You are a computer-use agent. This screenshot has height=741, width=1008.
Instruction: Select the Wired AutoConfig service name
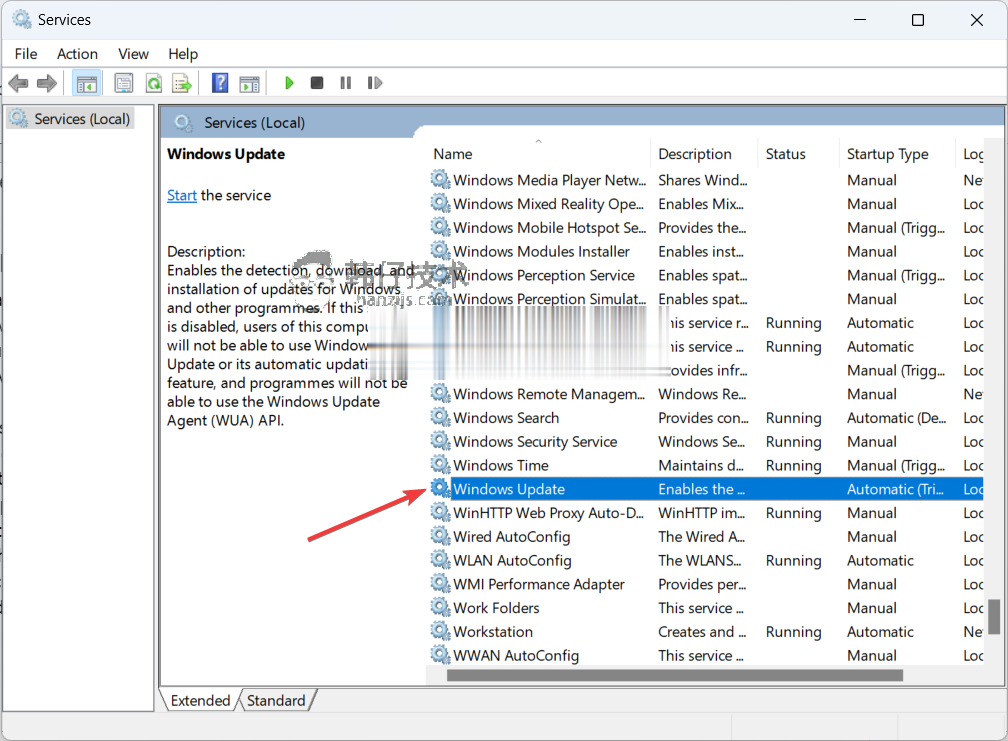[512, 537]
